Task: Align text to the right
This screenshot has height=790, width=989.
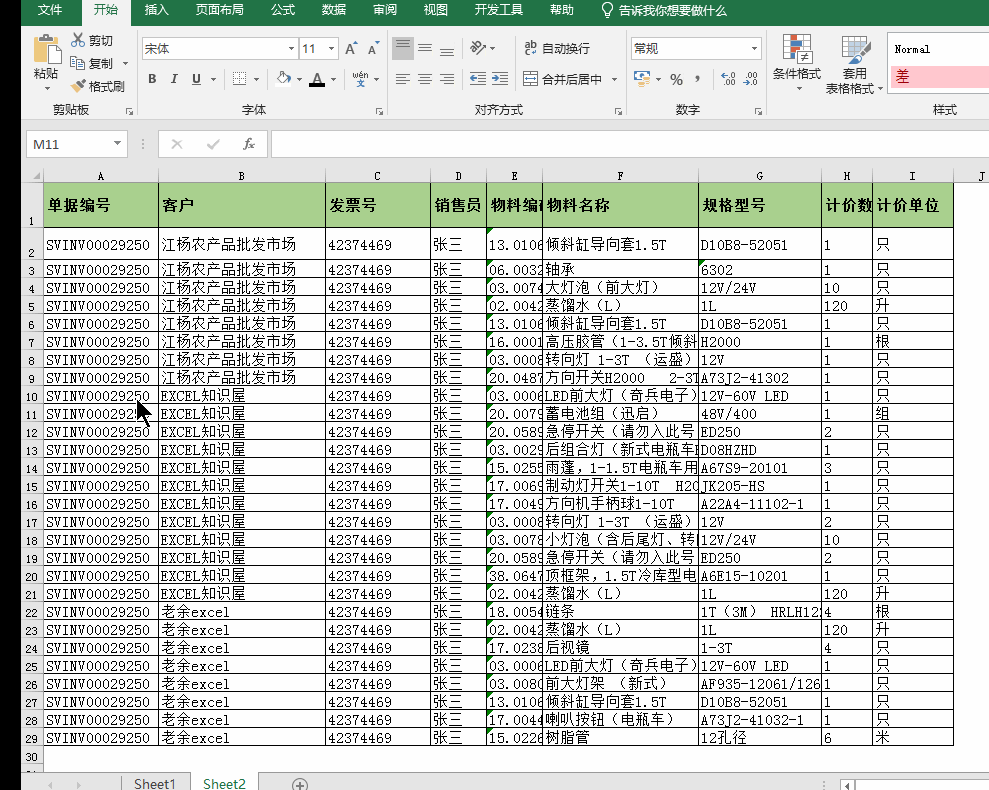Action: point(447,79)
